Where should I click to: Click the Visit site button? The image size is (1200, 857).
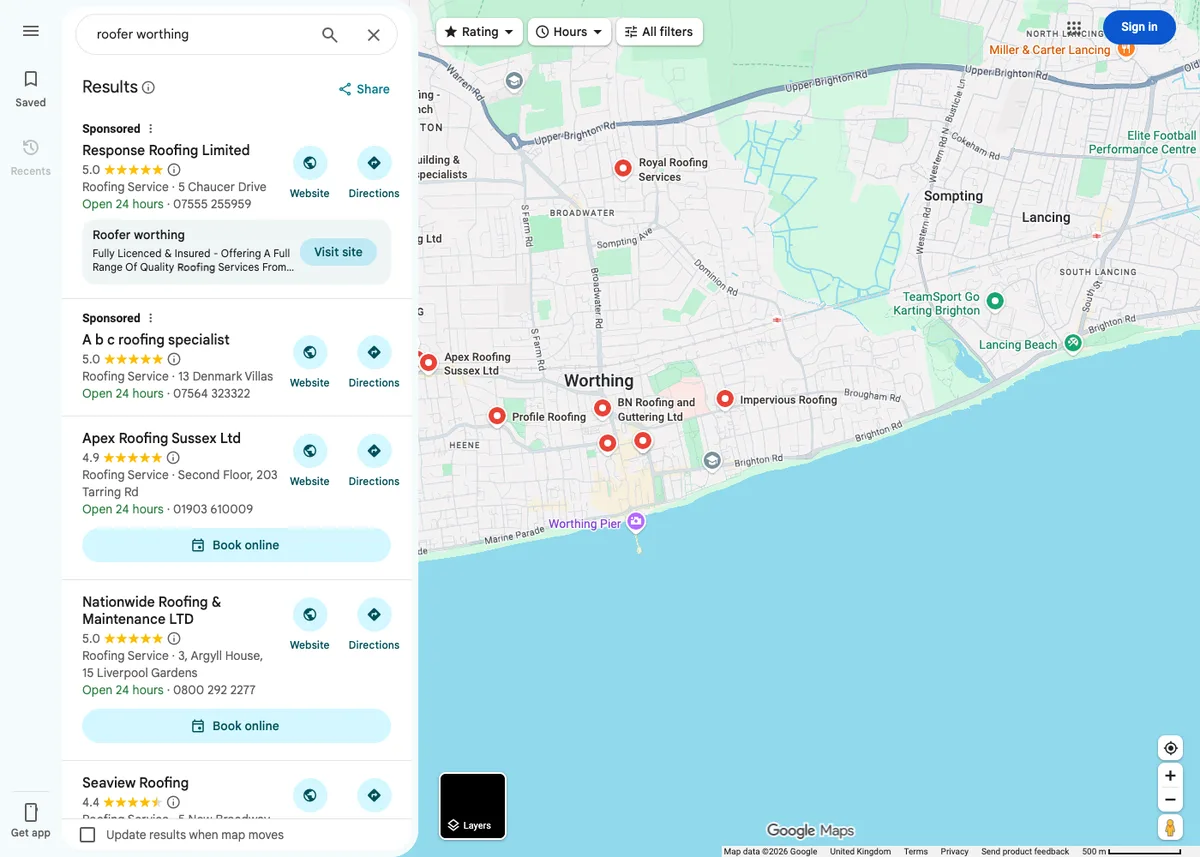tap(338, 252)
